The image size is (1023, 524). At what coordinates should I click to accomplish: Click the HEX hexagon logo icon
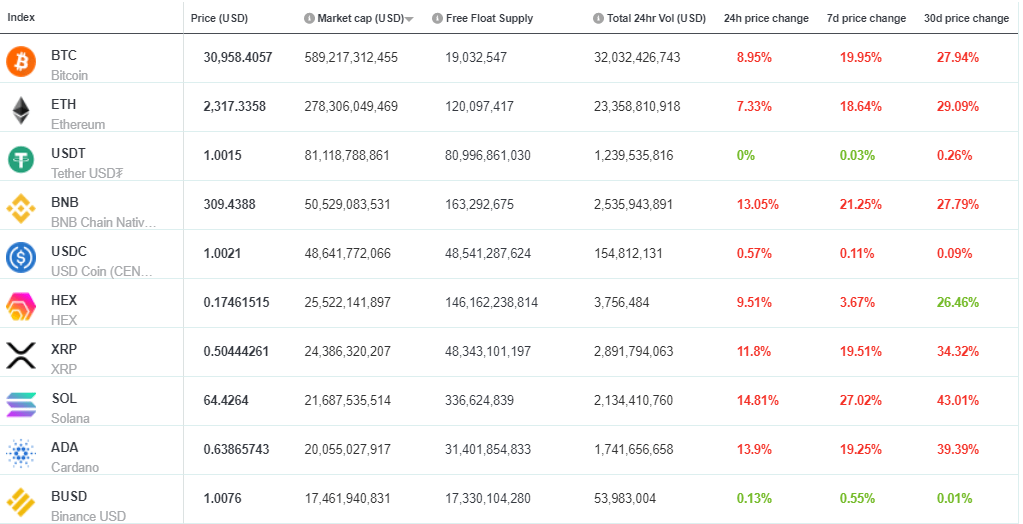(x=21, y=306)
